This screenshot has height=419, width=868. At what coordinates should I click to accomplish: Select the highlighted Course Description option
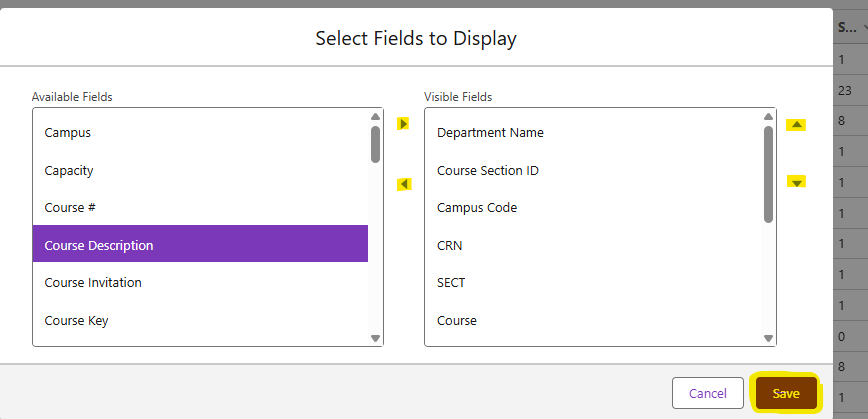click(x=200, y=245)
